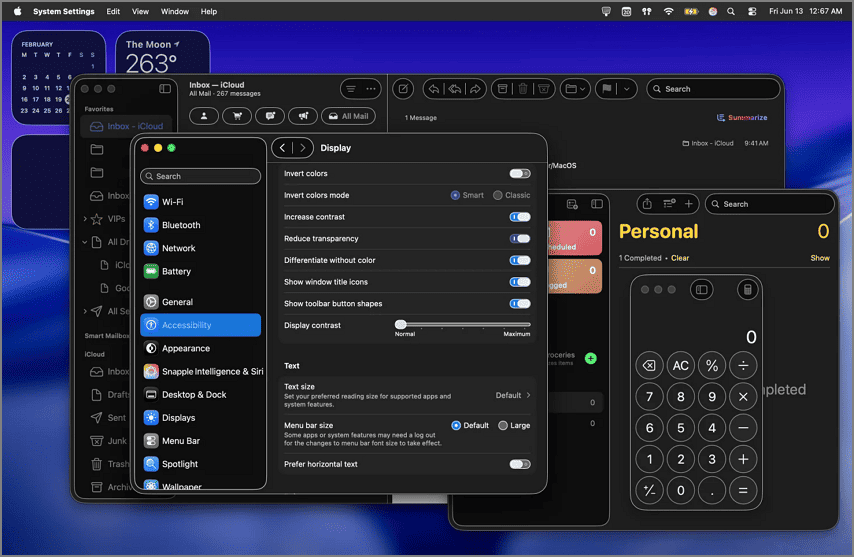
Task: Click the Forward arrow in Mail toolbar
Action: pos(475,89)
